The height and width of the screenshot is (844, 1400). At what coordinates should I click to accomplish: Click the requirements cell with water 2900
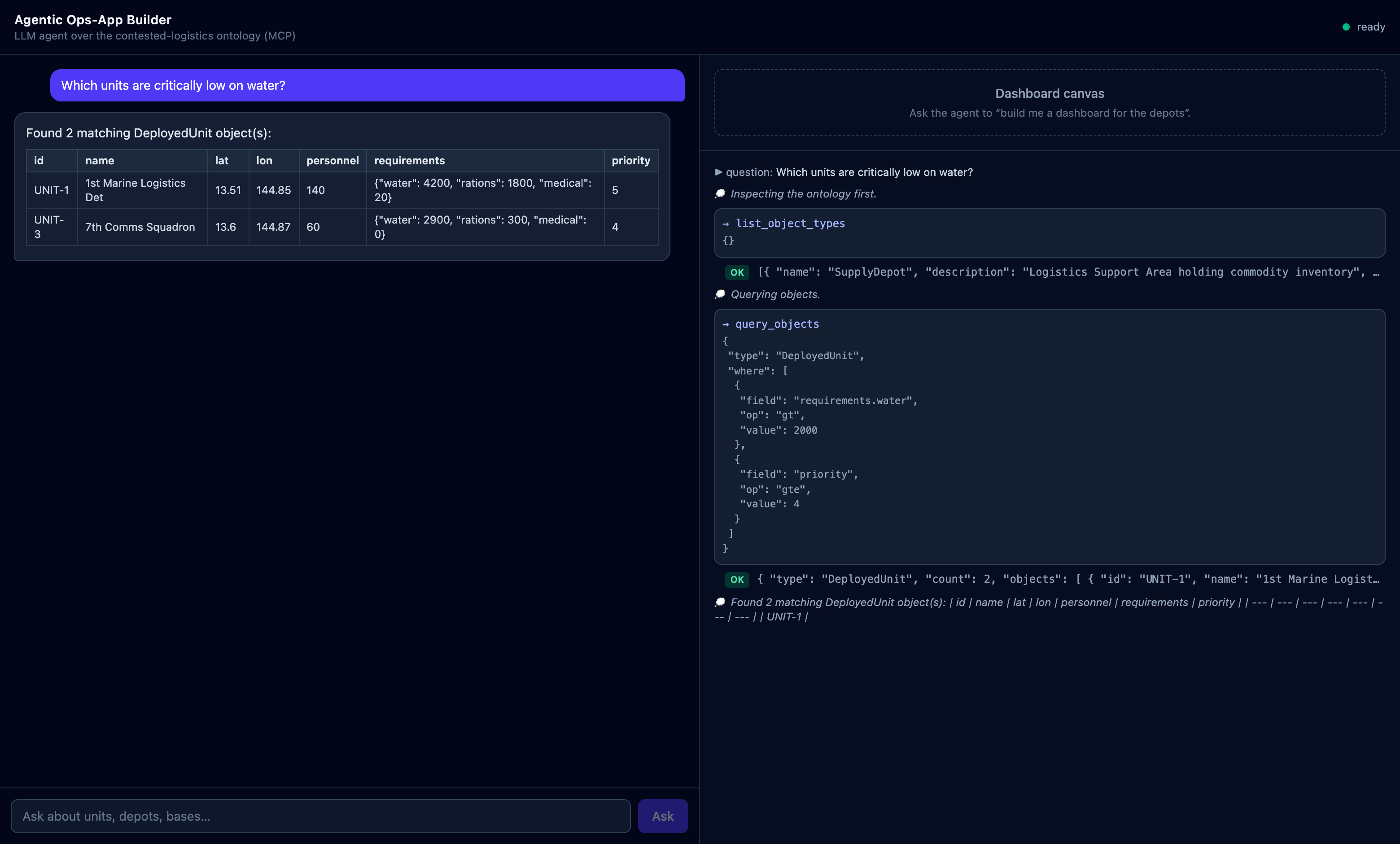click(485, 227)
